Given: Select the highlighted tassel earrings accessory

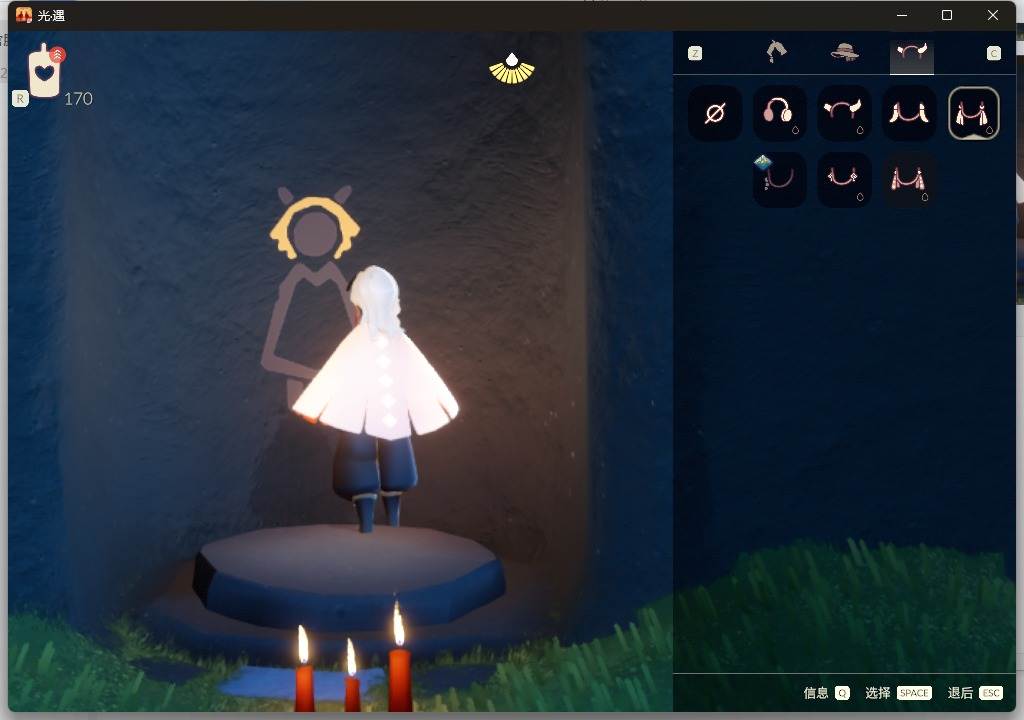Looking at the screenshot, I should pyautogui.click(x=973, y=113).
